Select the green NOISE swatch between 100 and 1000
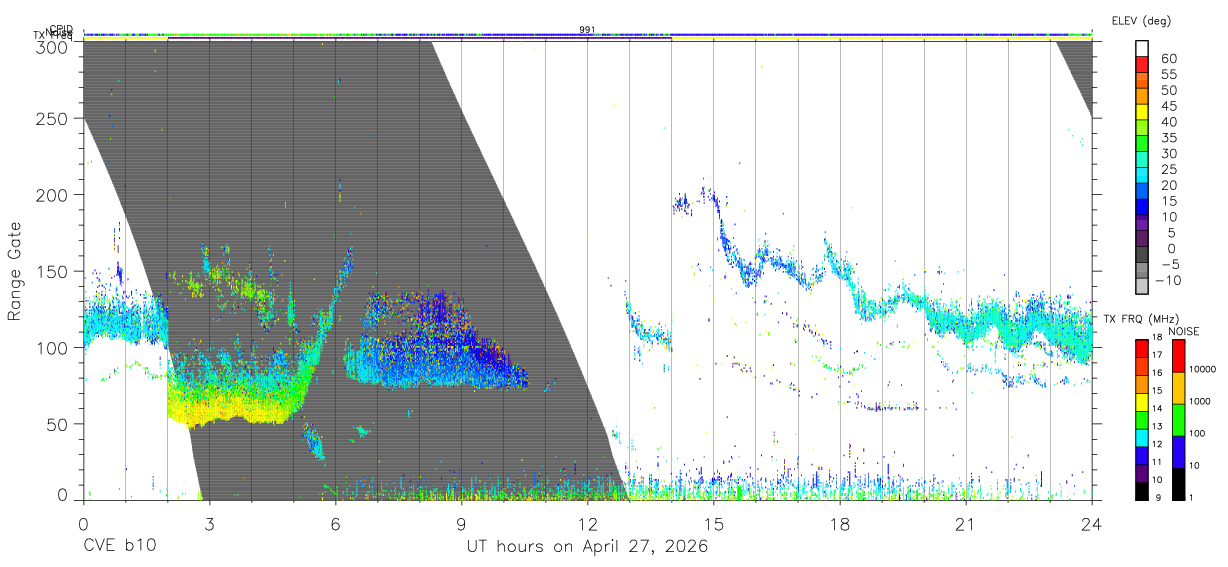The height and width of the screenshot is (567, 1228). click(1178, 419)
